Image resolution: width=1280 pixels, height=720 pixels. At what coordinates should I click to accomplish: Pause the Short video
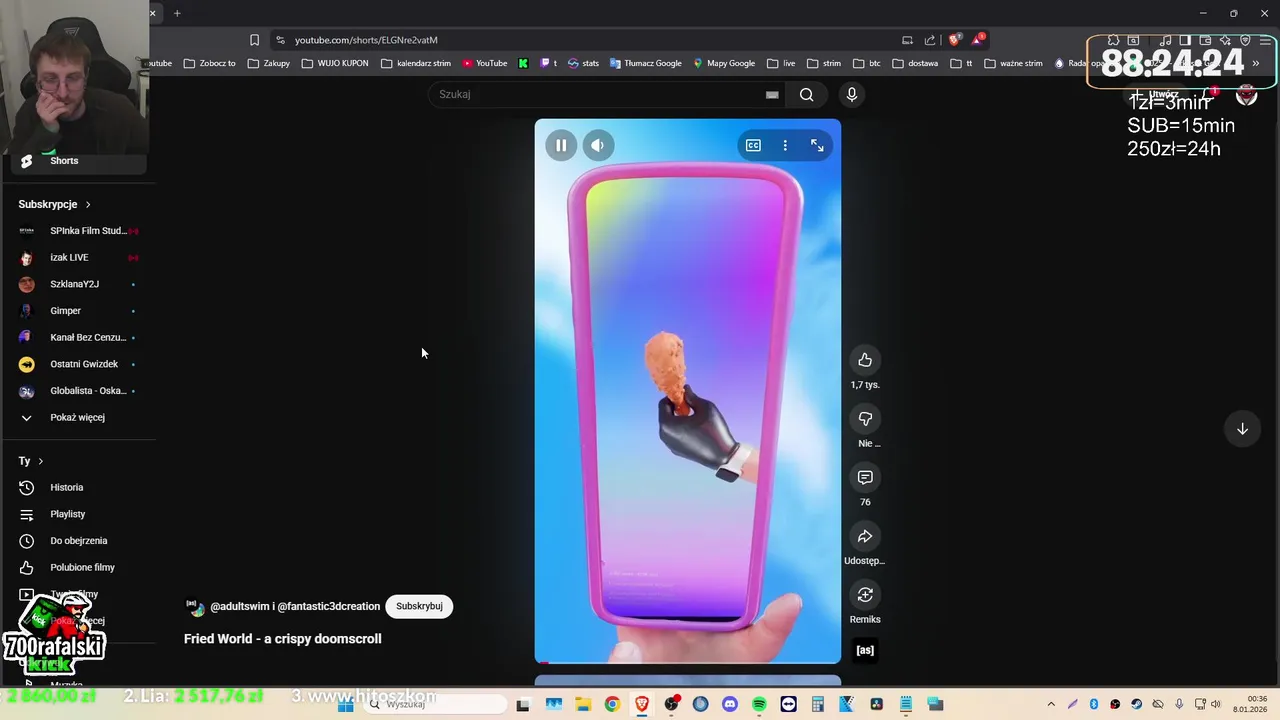(x=561, y=145)
